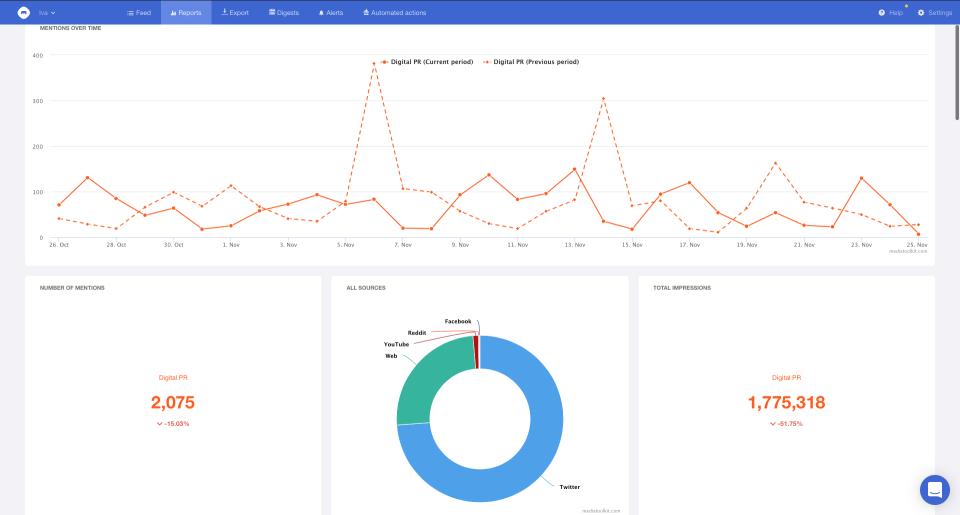This screenshot has height=515, width=960.
Task: Go to the Export tab
Action: (x=235, y=13)
